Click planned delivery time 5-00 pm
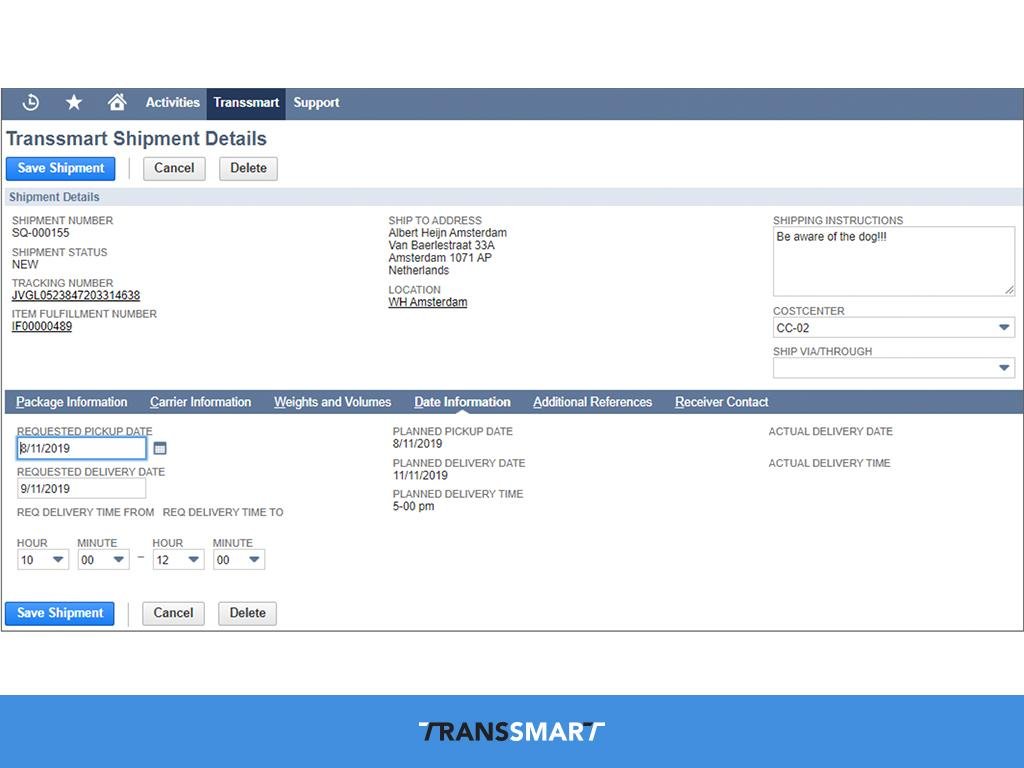Viewport: 1024px width, 768px height. coord(413,506)
